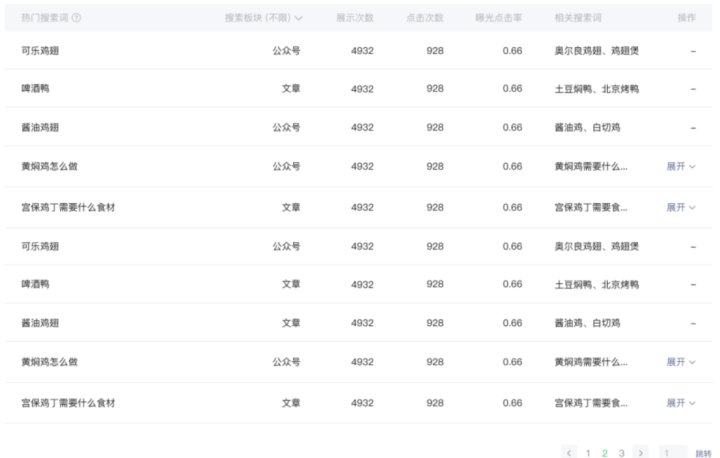
Task: Click the first 奥尔良鸡翅、鸡翅煲 related terms
Action: [596, 51]
